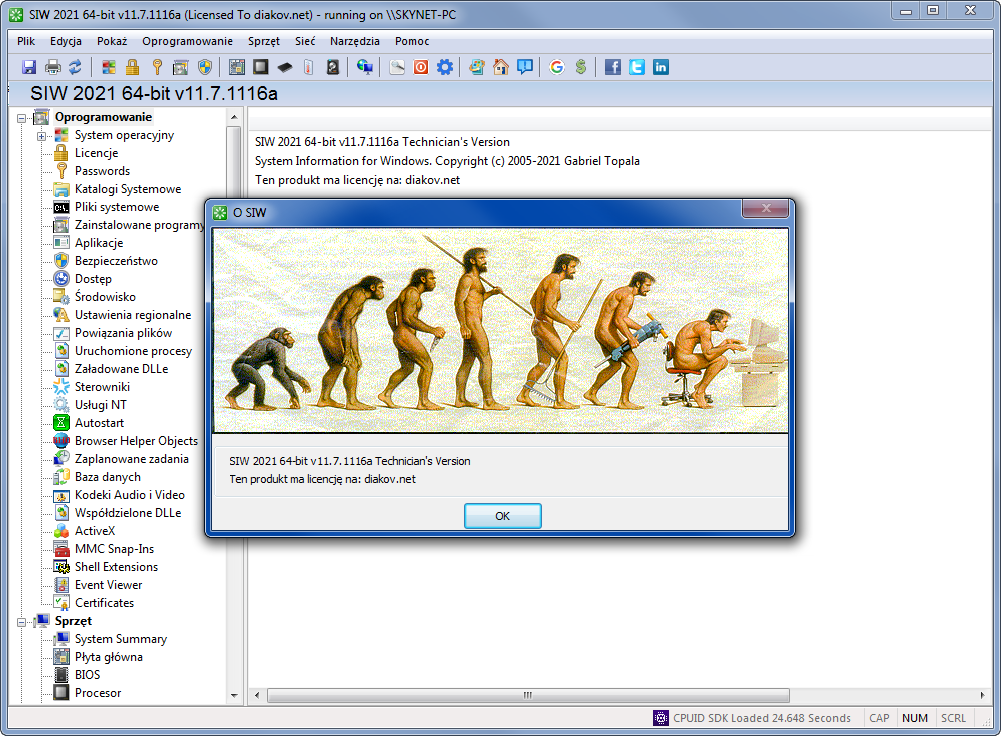Click the LinkedIn toolbar icon
Image resolution: width=1001 pixels, height=736 pixels.
pos(661,67)
